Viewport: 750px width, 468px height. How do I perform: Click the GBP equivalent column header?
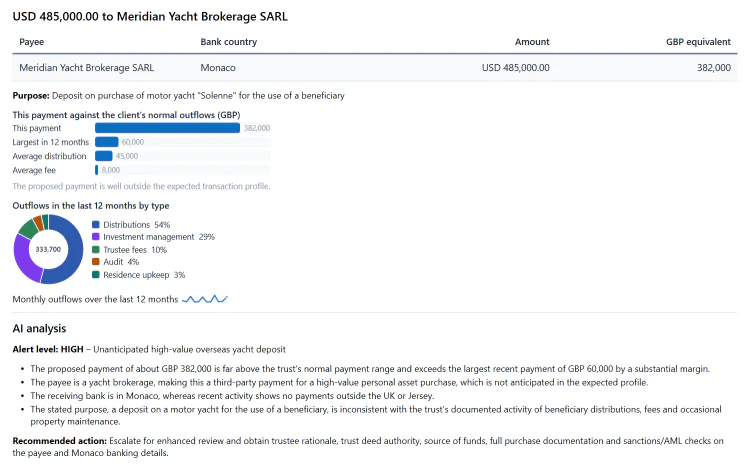[x=698, y=42]
